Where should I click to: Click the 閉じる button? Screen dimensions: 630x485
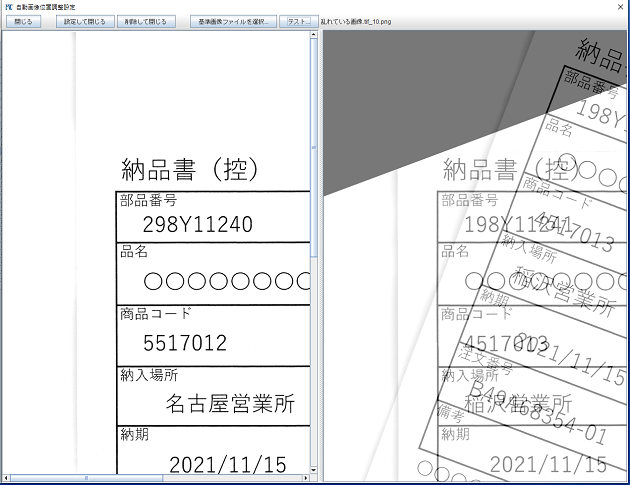coord(23,22)
